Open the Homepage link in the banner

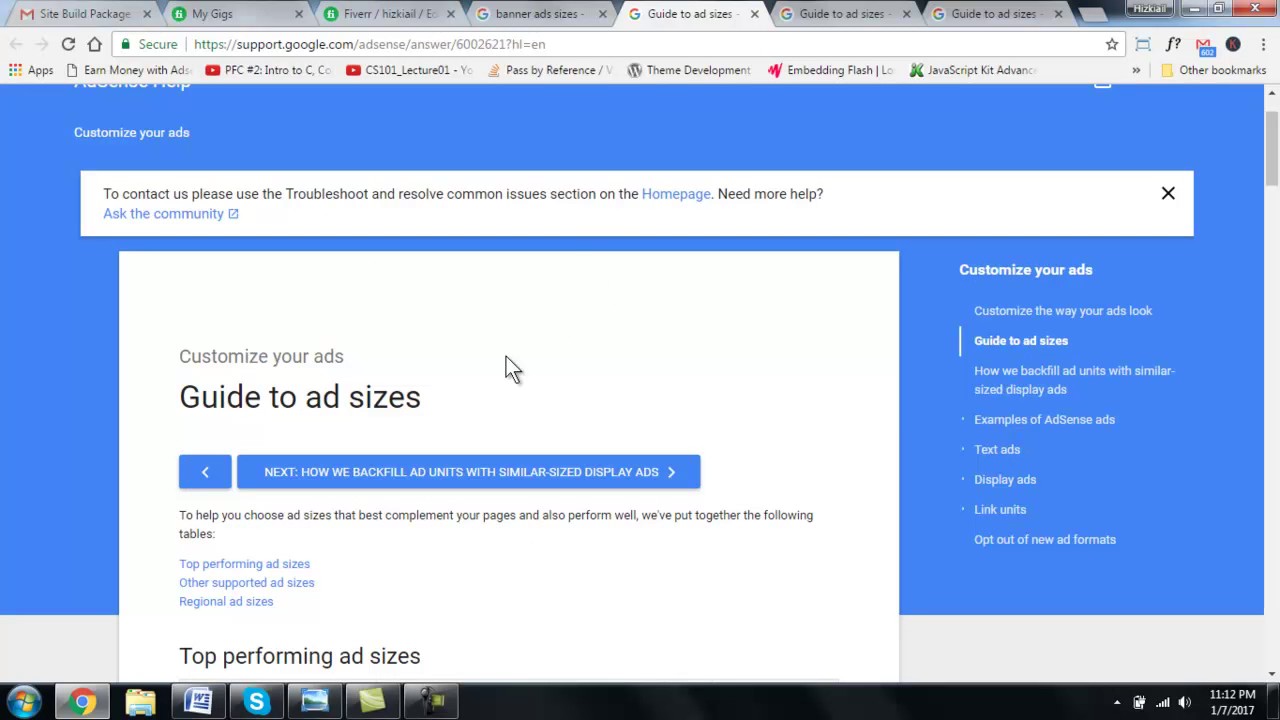(676, 194)
